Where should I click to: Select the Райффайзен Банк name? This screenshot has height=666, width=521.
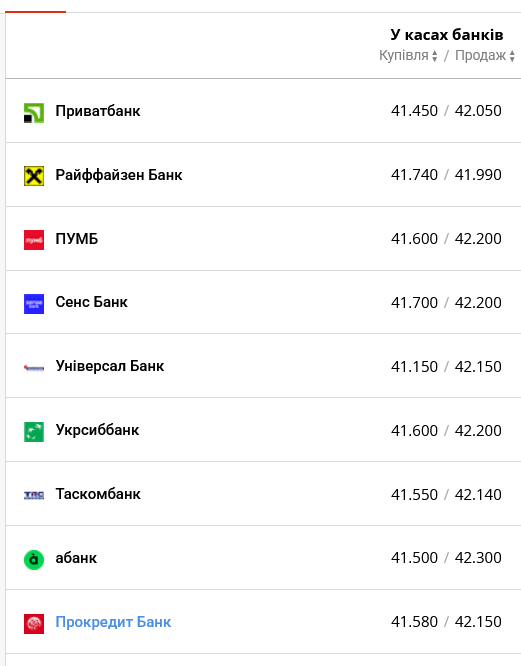[119, 175]
